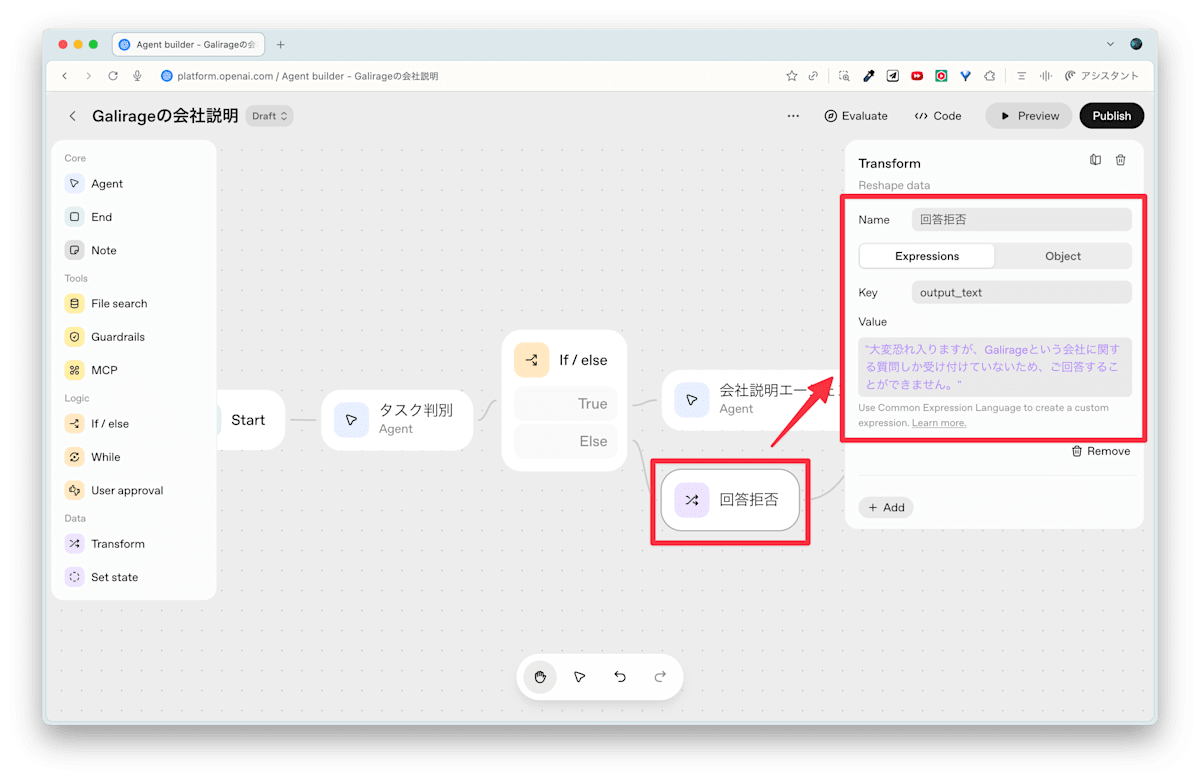Select the 会社説明 Agent node on canvas
Viewport: 1200px width, 781px height.
point(753,399)
